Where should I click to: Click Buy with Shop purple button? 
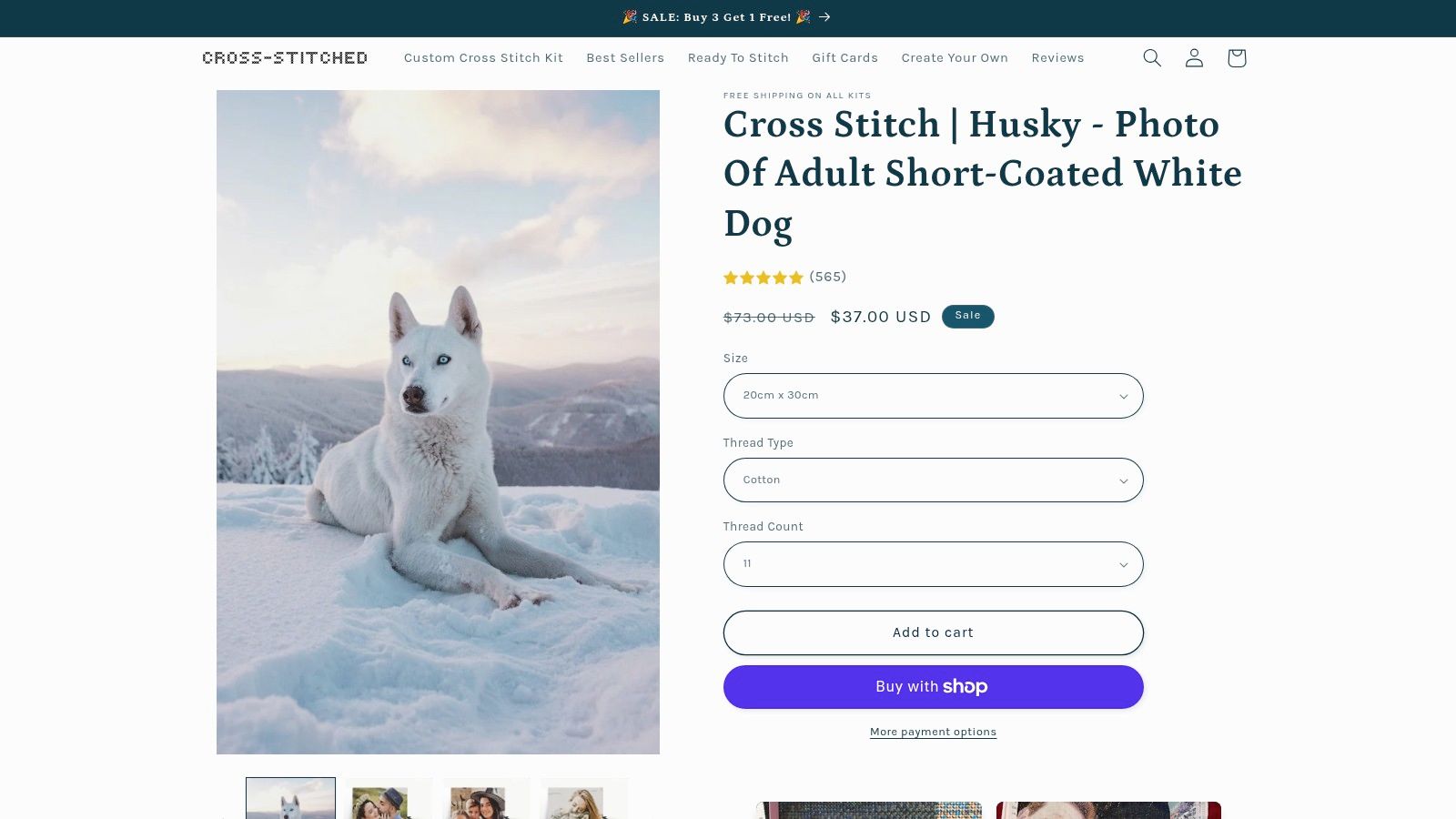tap(933, 686)
